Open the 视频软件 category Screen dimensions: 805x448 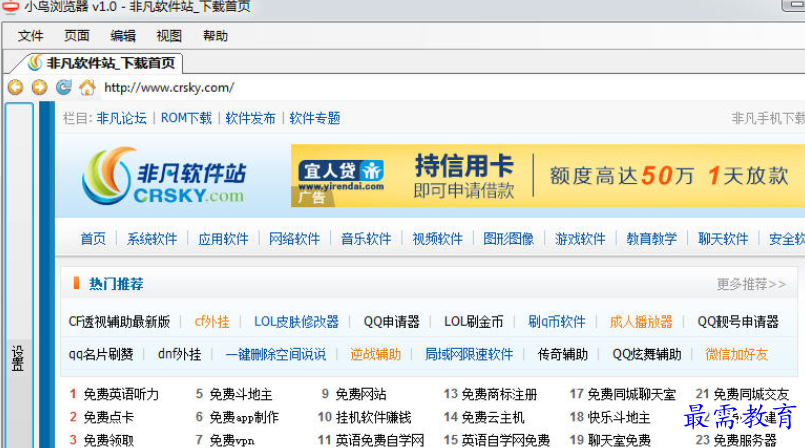437,239
